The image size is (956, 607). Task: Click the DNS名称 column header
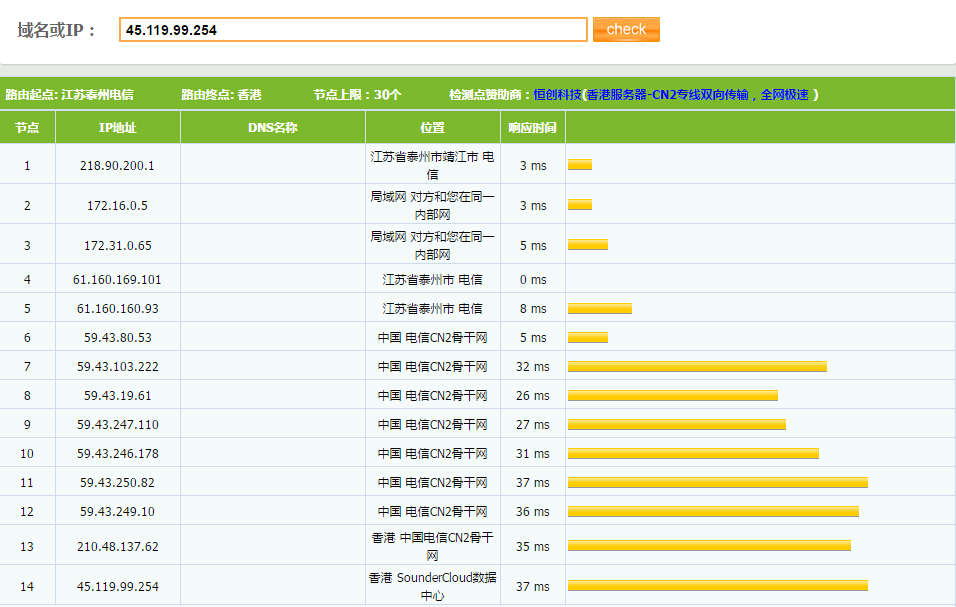[x=272, y=128]
